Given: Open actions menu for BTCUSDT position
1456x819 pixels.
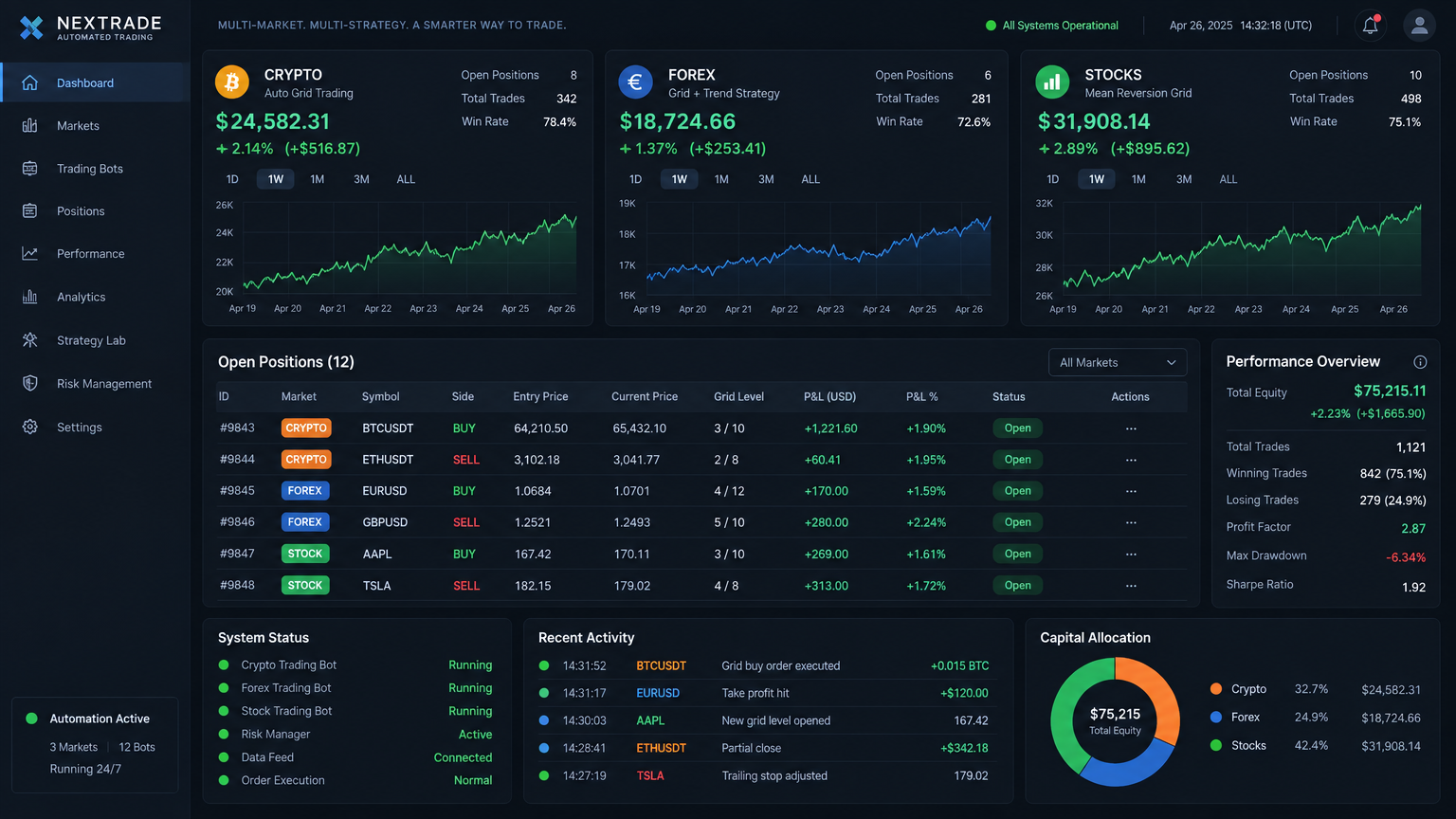Looking at the screenshot, I should click(1131, 428).
